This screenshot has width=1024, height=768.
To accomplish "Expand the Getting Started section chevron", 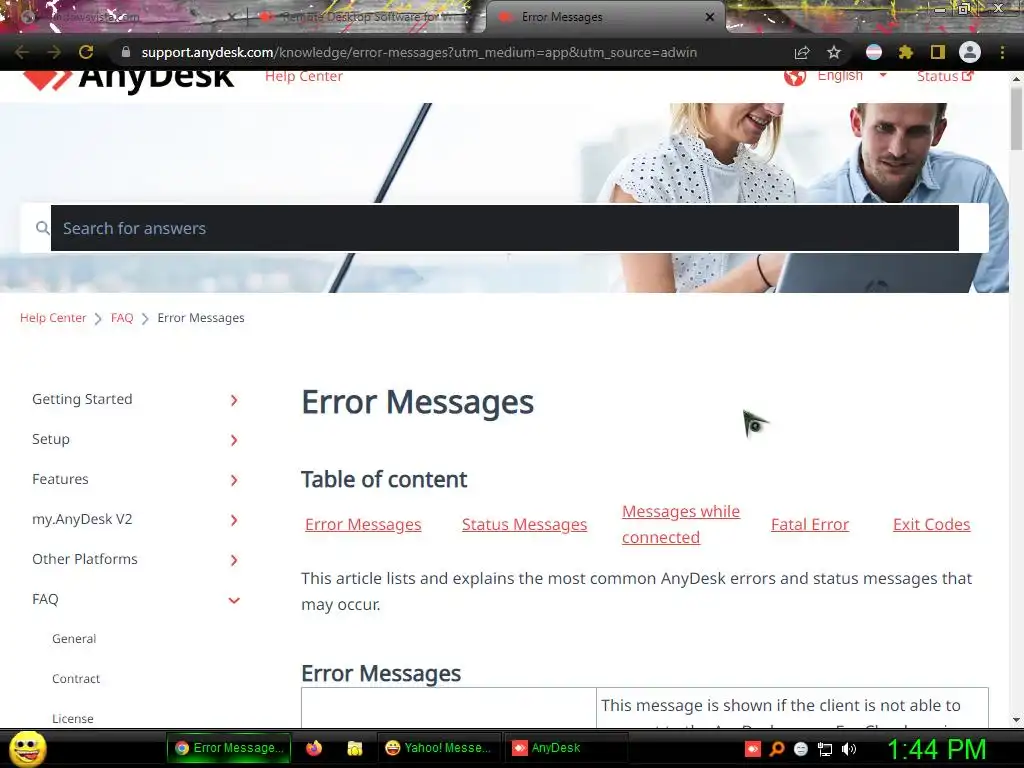I will point(234,400).
